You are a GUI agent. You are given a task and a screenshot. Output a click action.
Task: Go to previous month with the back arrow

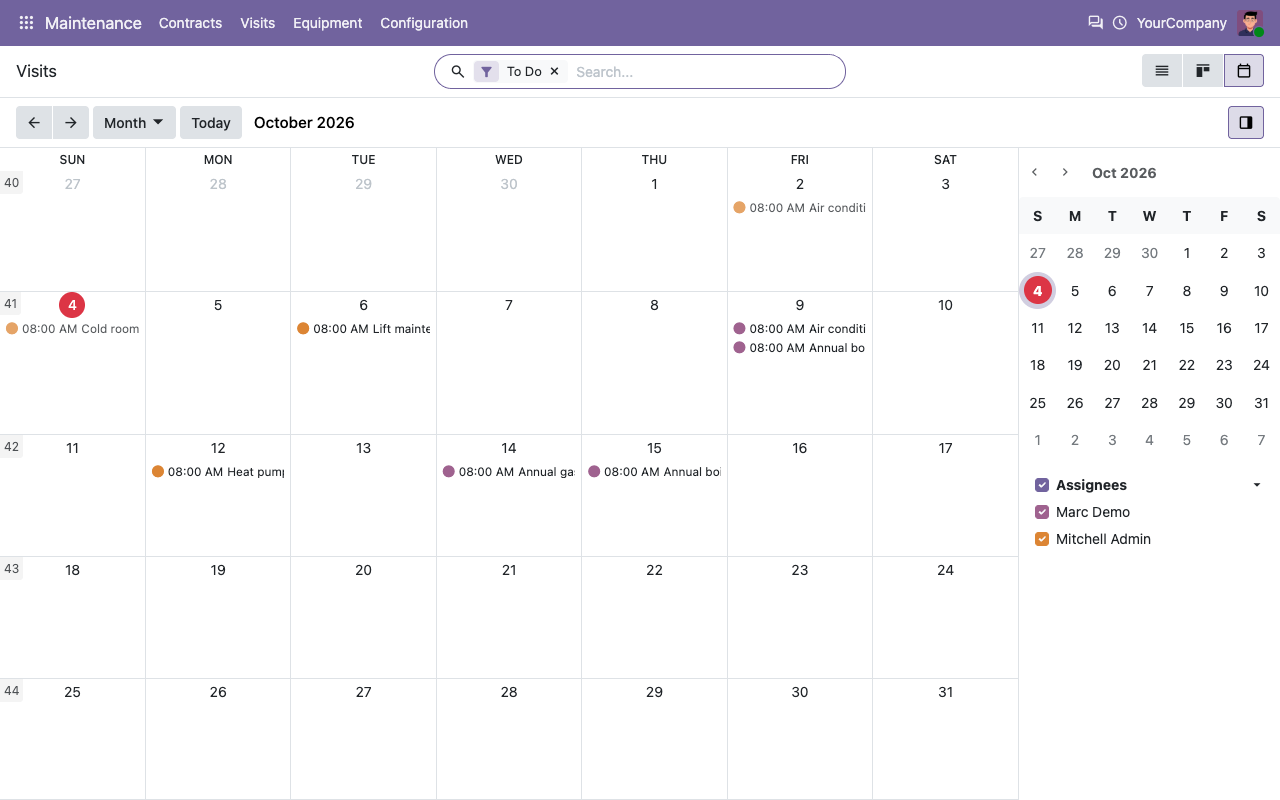[x=34, y=123]
